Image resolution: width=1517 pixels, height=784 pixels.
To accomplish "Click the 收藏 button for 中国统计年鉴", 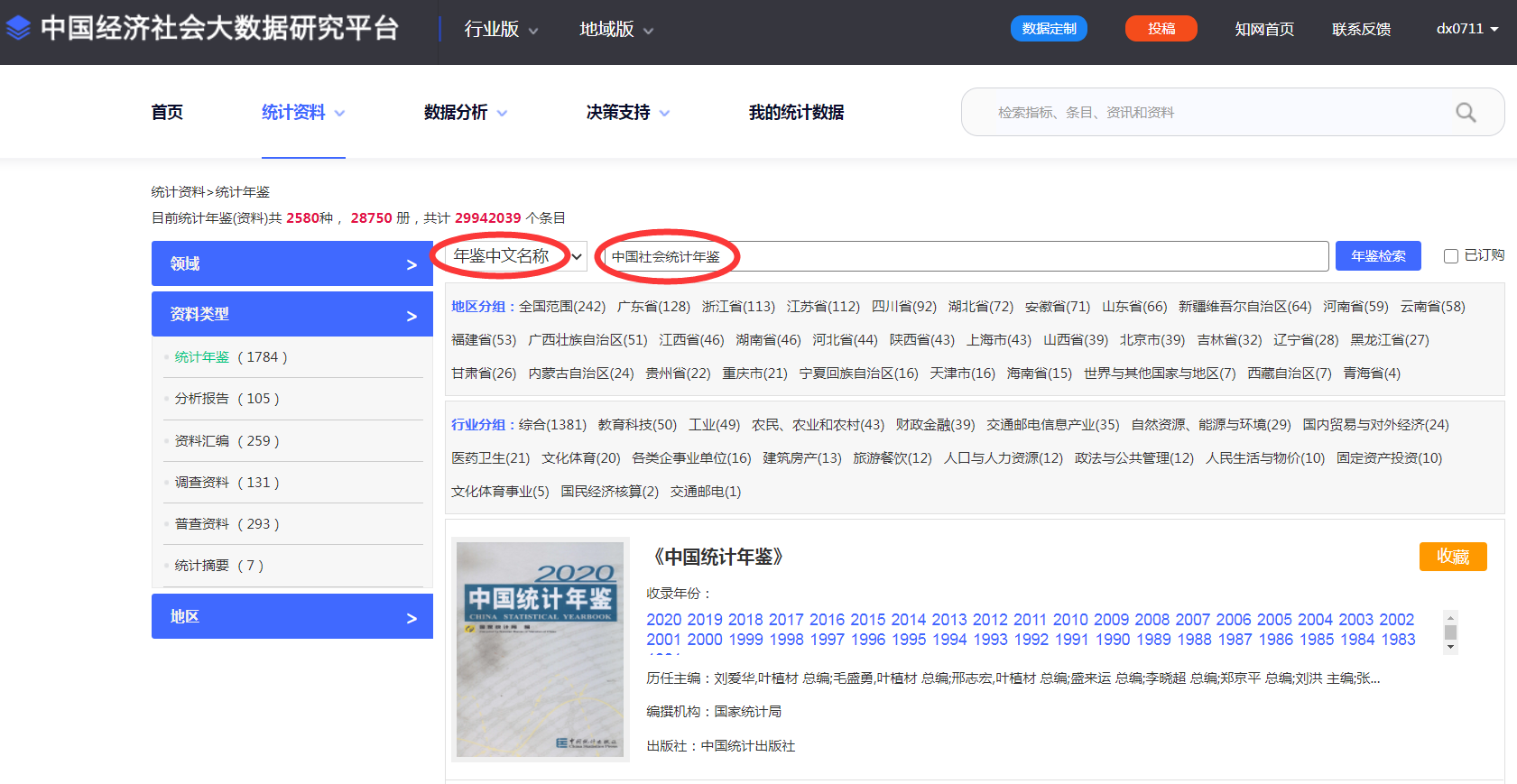I will click(x=1453, y=557).
